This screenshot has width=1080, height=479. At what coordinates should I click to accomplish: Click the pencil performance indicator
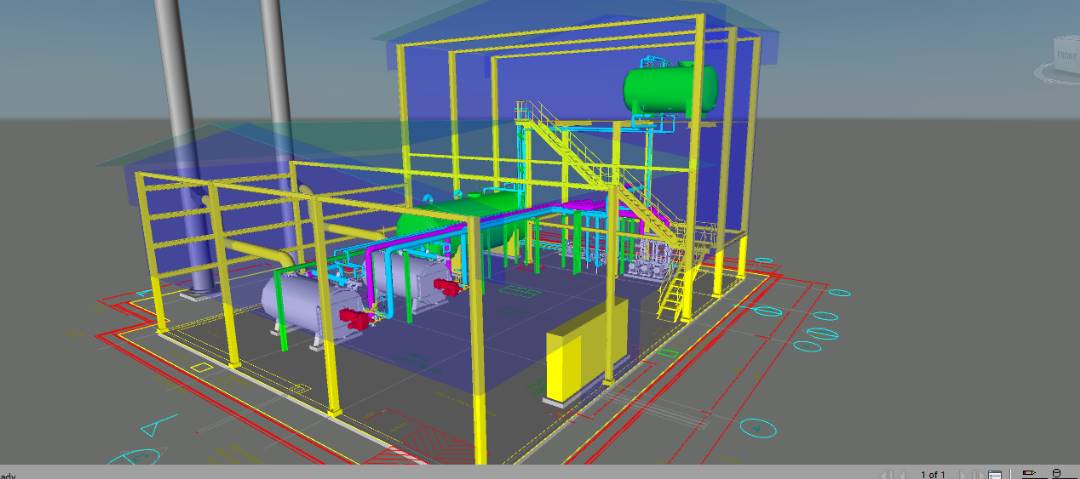pyautogui.click(x=1029, y=474)
